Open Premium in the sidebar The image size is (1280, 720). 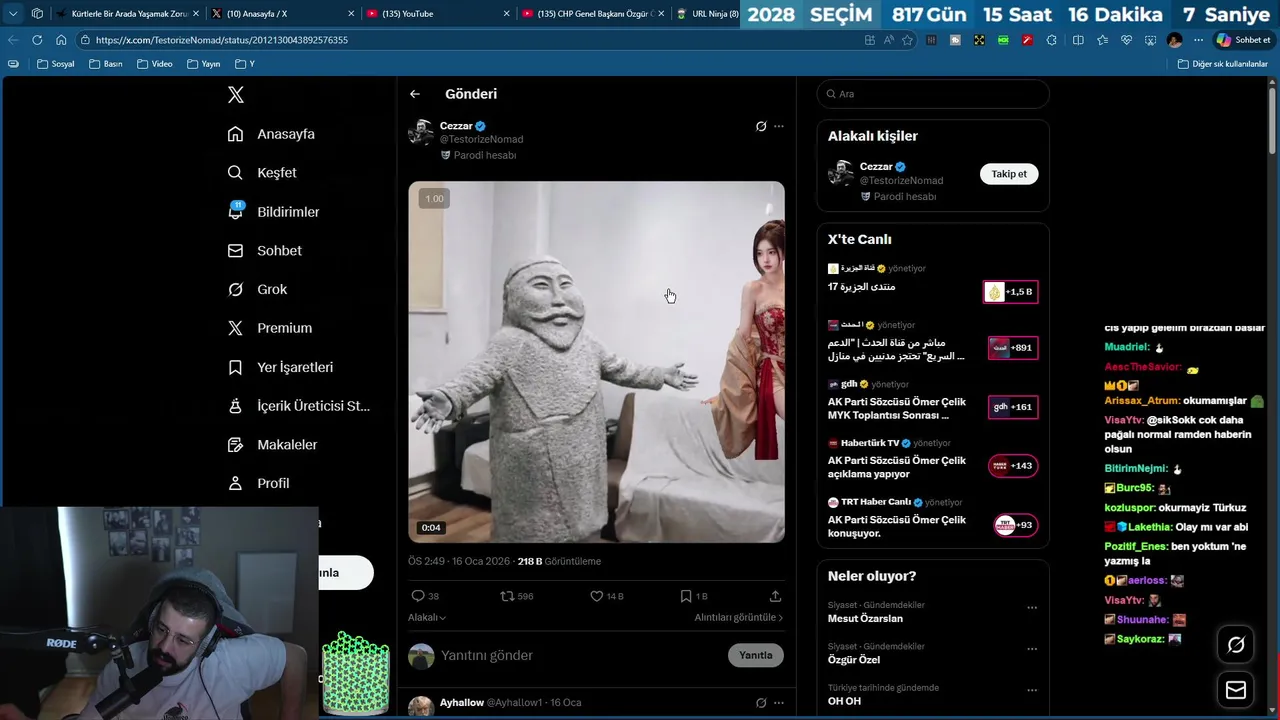pos(269,328)
